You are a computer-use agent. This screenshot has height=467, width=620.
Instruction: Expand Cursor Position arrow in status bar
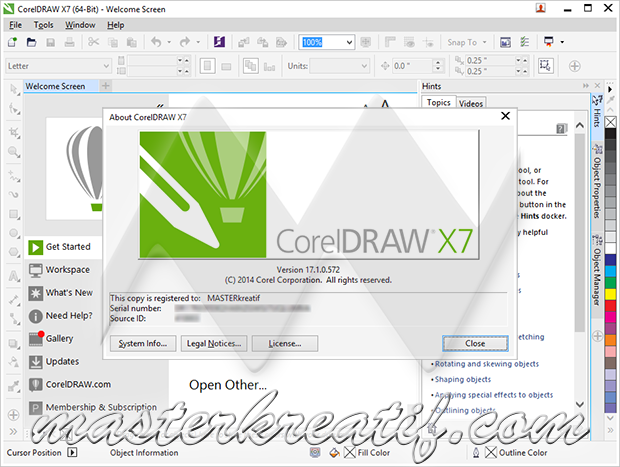click(72, 452)
